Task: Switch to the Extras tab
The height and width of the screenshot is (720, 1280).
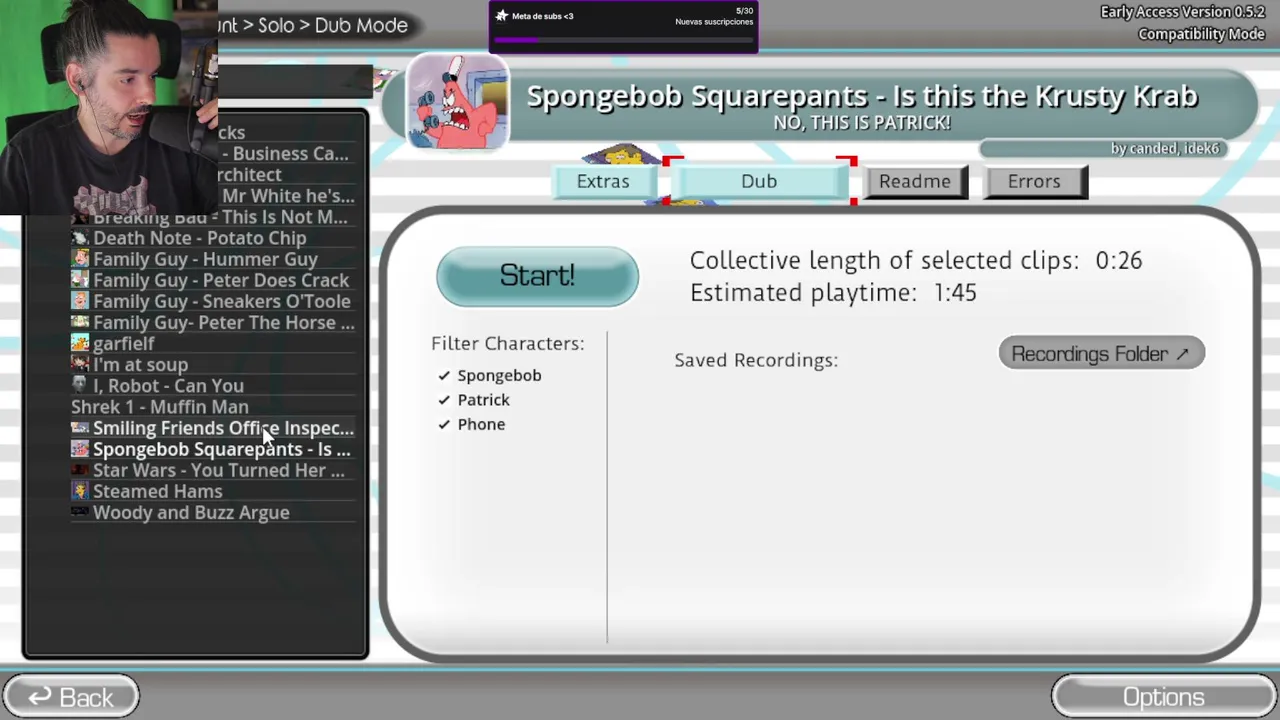Action: 603,181
